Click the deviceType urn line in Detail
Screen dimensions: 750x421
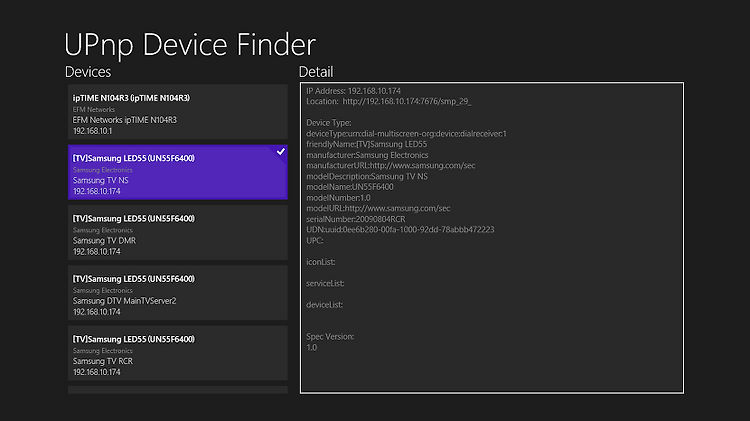406,133
